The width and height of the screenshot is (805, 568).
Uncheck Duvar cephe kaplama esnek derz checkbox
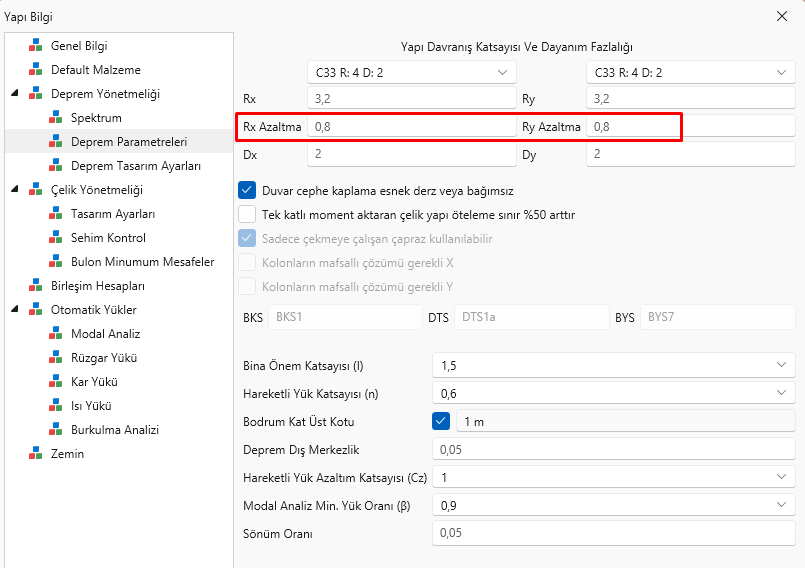[x=247, y=190]
